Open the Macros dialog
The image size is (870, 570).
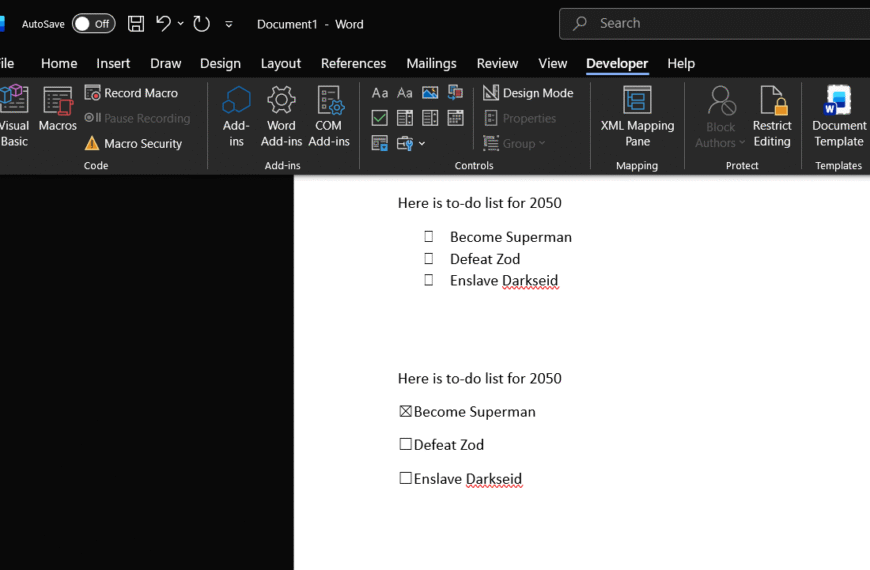tap(58, 109)
